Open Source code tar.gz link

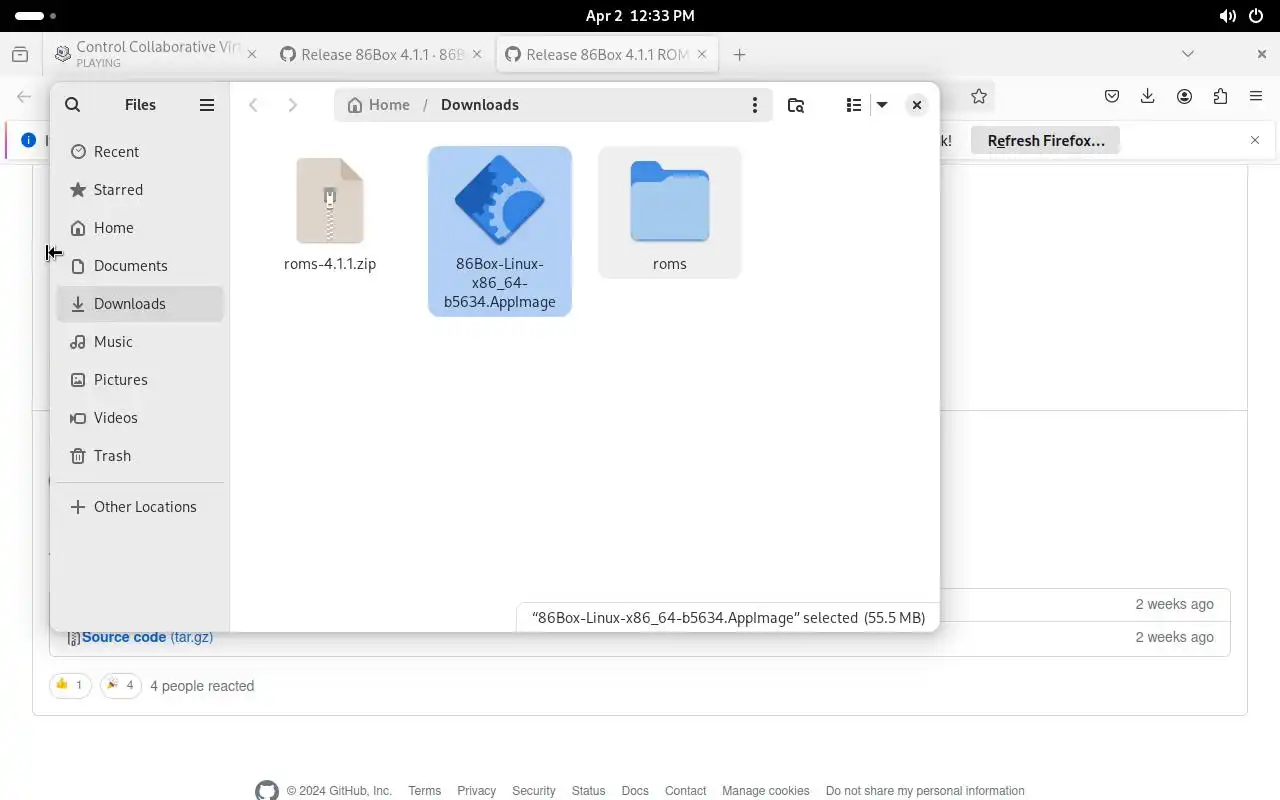(x=147, y=637)
